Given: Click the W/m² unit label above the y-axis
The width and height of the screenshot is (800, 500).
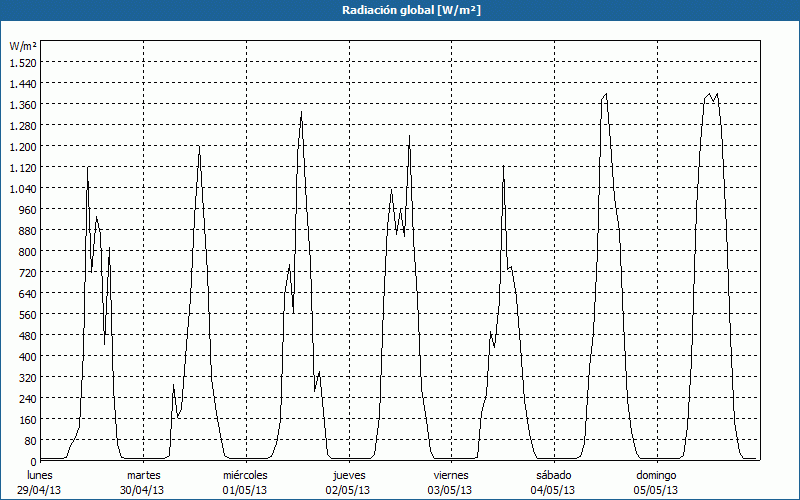Looking at the screenshot, I should click(23, 46).
